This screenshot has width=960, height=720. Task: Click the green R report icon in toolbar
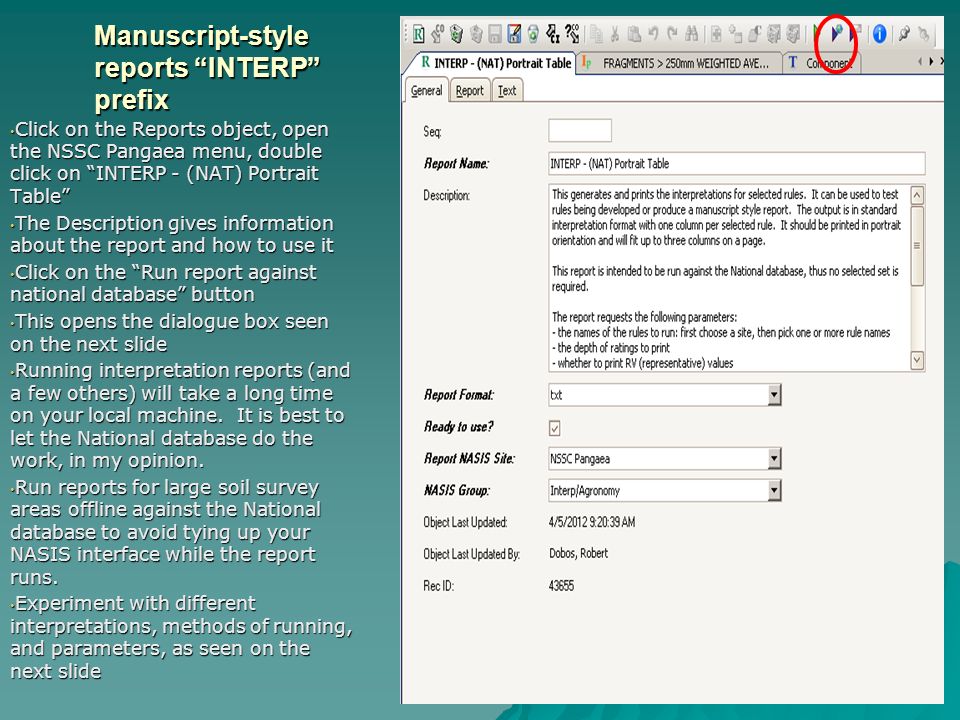419,34
